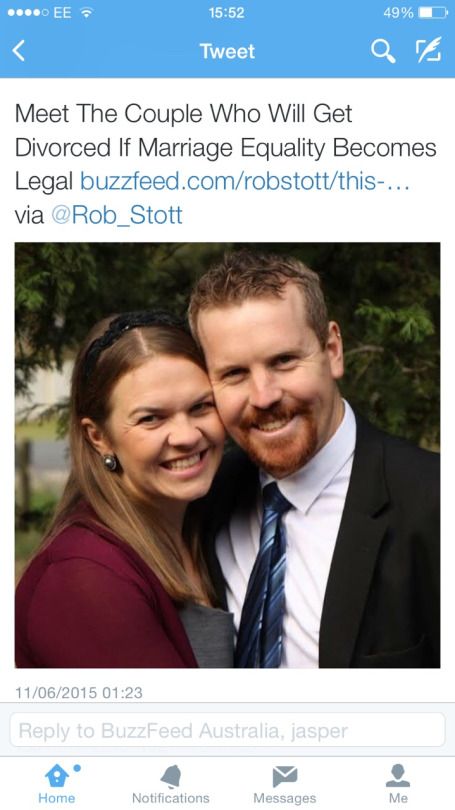Tap the Tweet title in header
Screen dimensions: 455x810
[227, 51]
